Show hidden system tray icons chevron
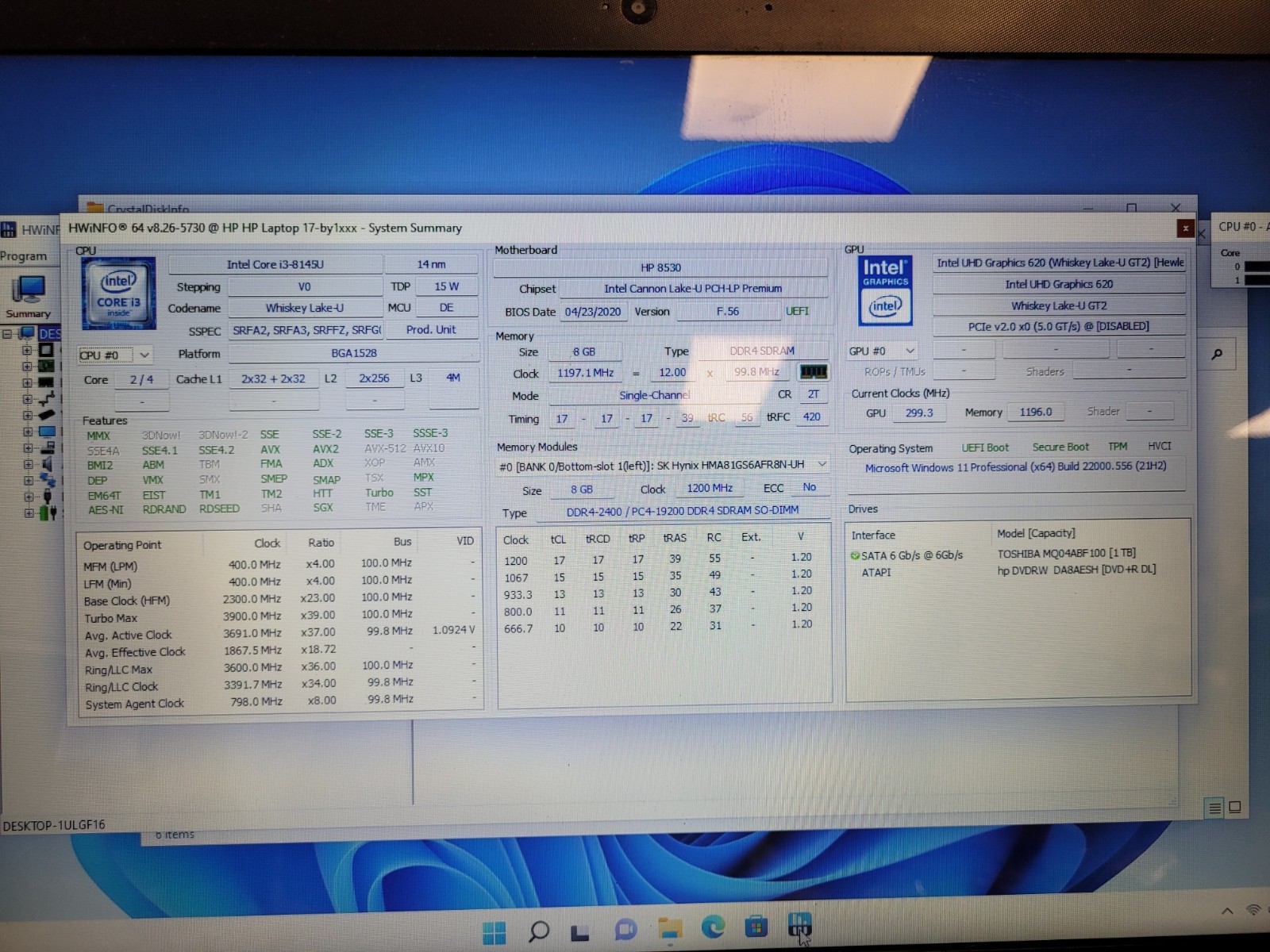This screenshot has width=1270, height=952. (1227, 911)
